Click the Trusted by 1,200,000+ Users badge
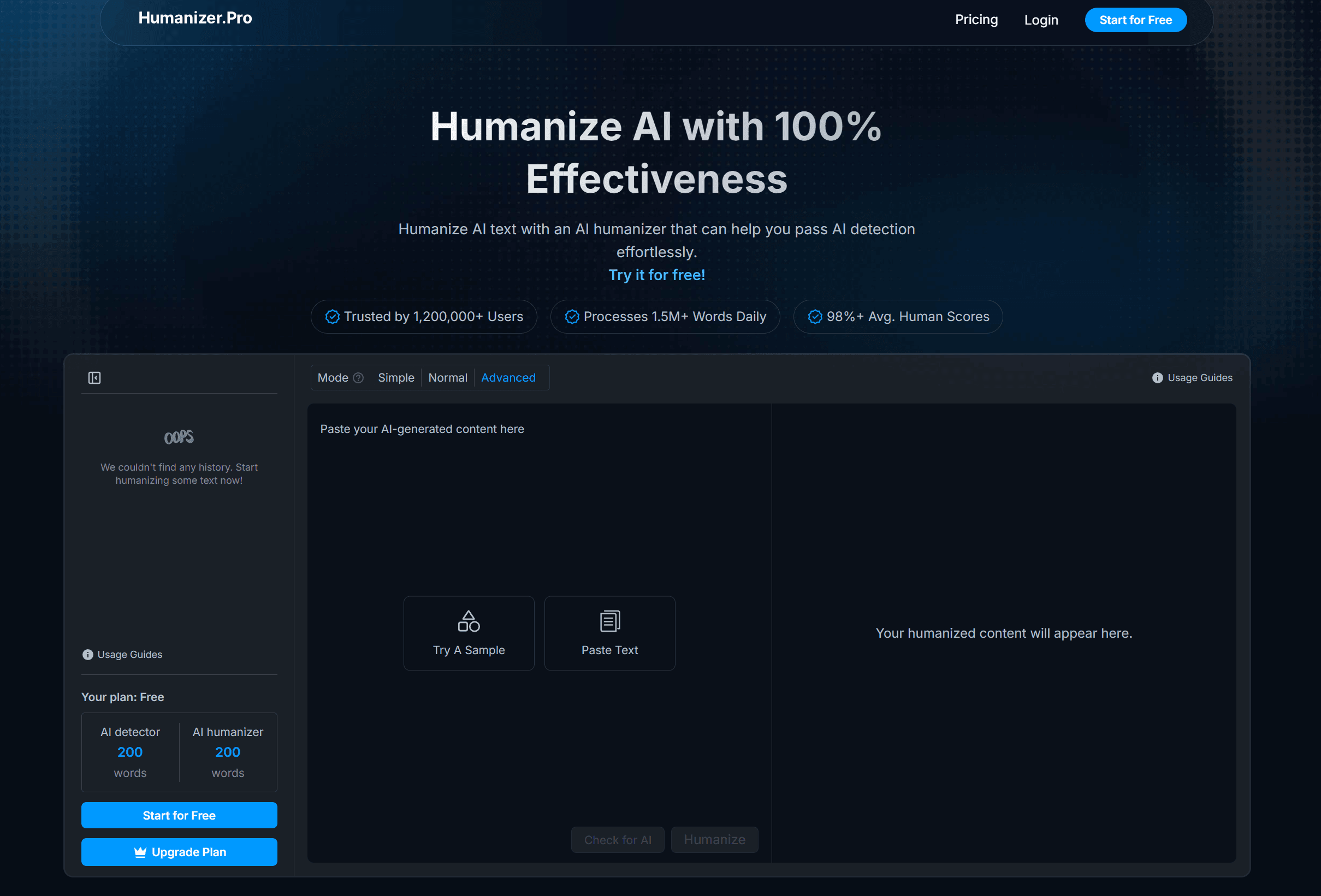 click(x=424, y=317)
